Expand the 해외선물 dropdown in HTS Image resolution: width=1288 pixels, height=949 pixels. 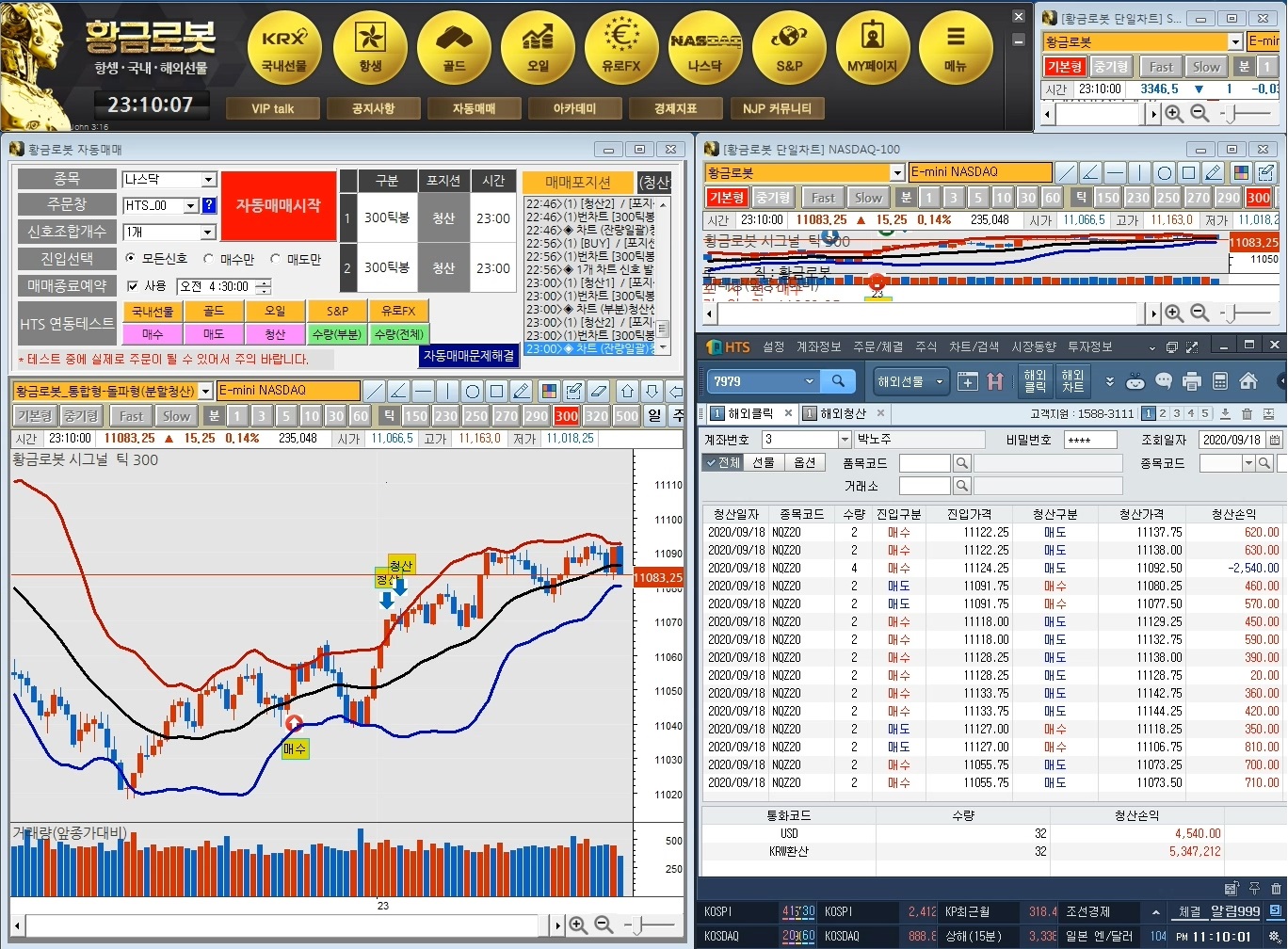click(x=910, y=381)
